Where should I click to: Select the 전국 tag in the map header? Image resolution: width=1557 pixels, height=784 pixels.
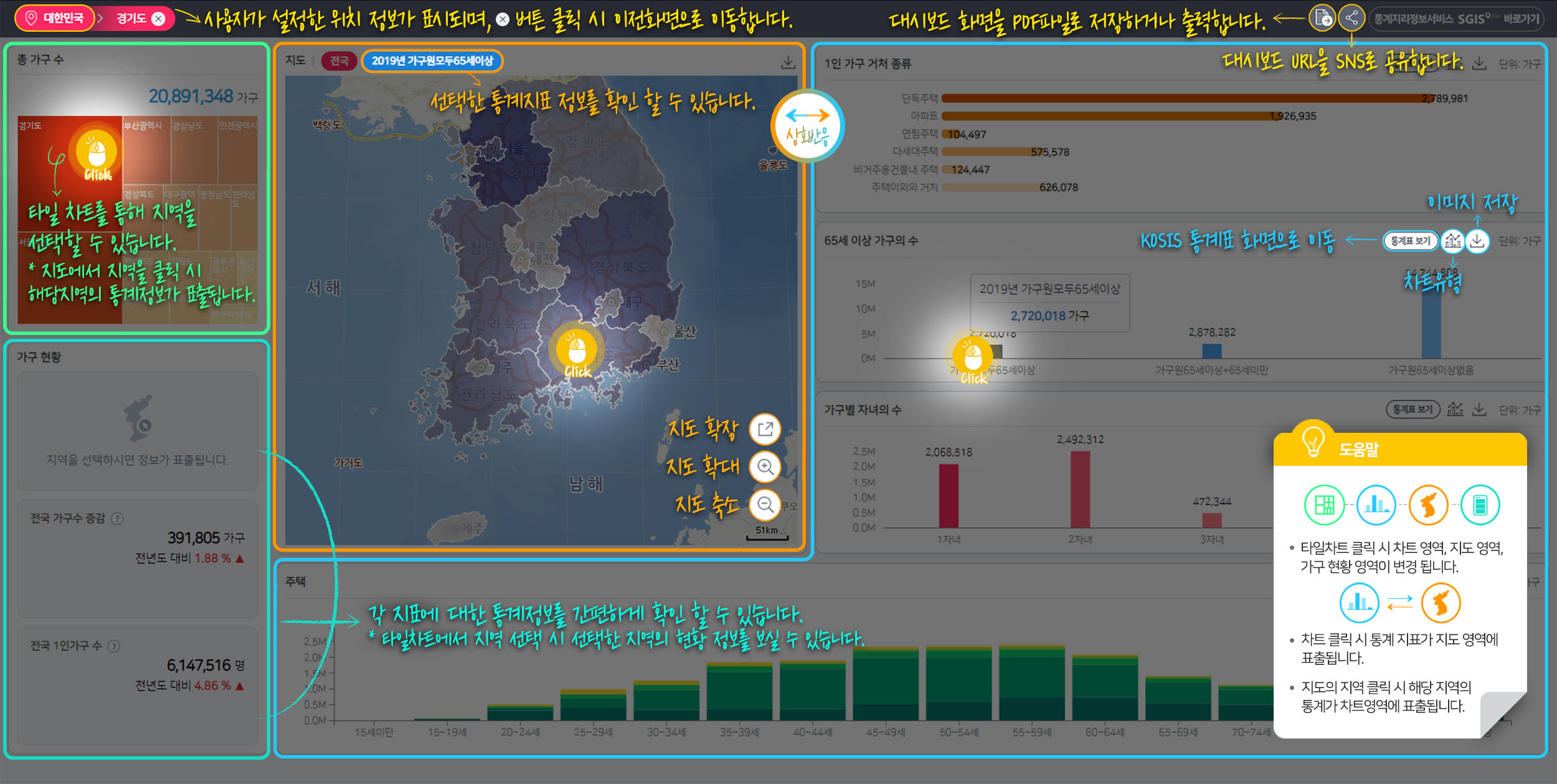click(x=339, y=61)
